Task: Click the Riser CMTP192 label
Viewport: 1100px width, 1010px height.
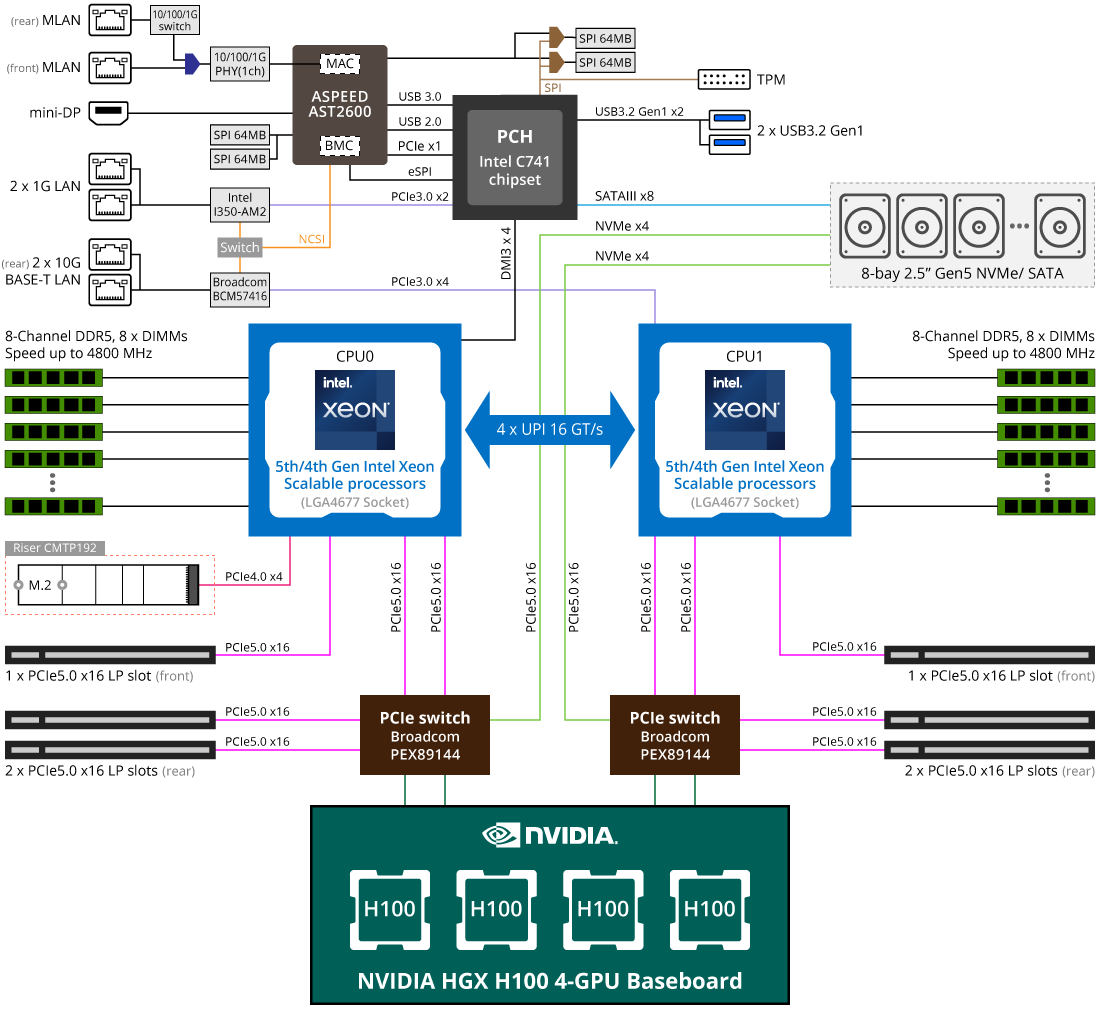Action: point(55,548)
